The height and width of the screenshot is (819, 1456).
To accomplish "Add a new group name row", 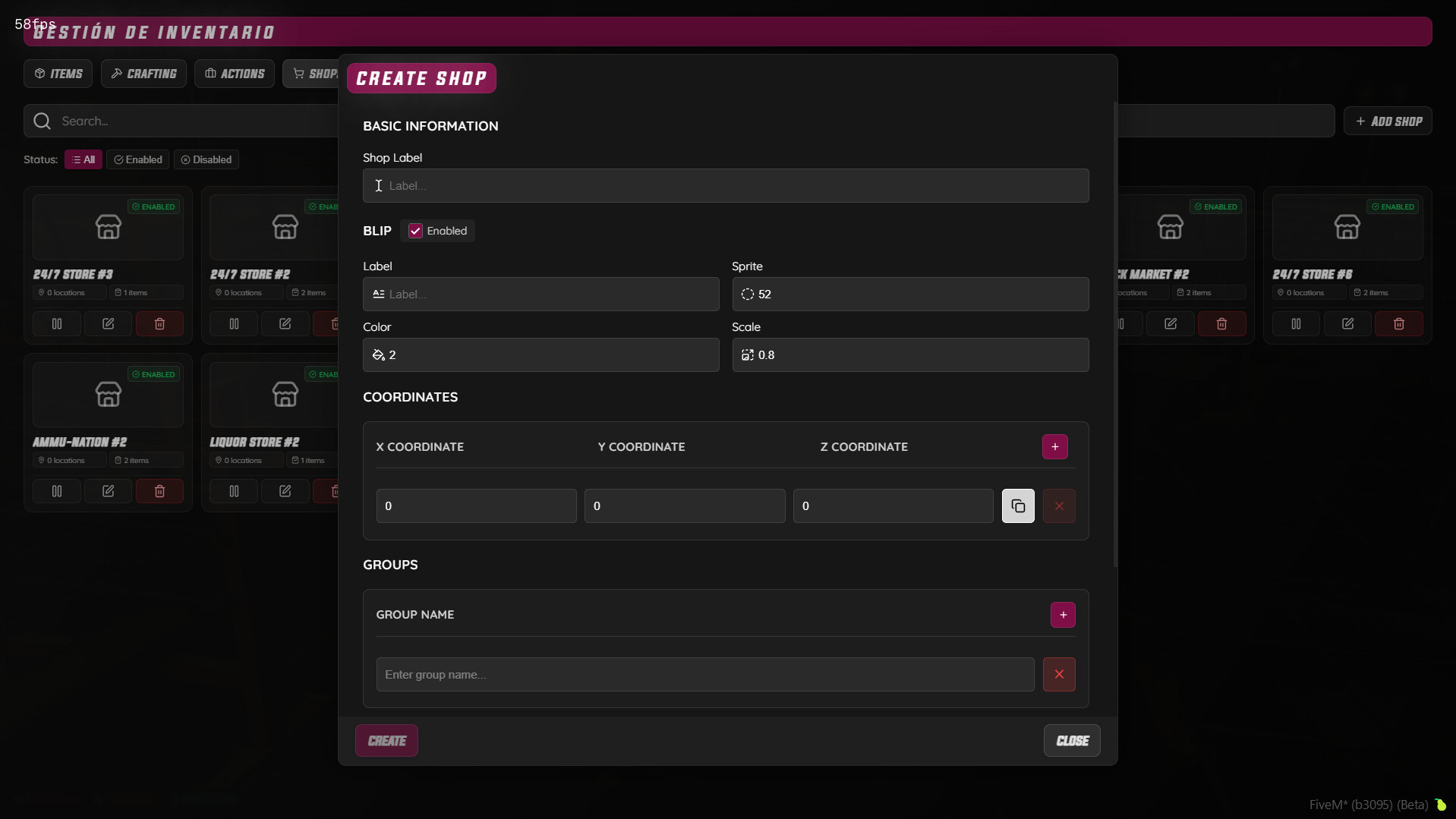I will [x=1062, y=615].
